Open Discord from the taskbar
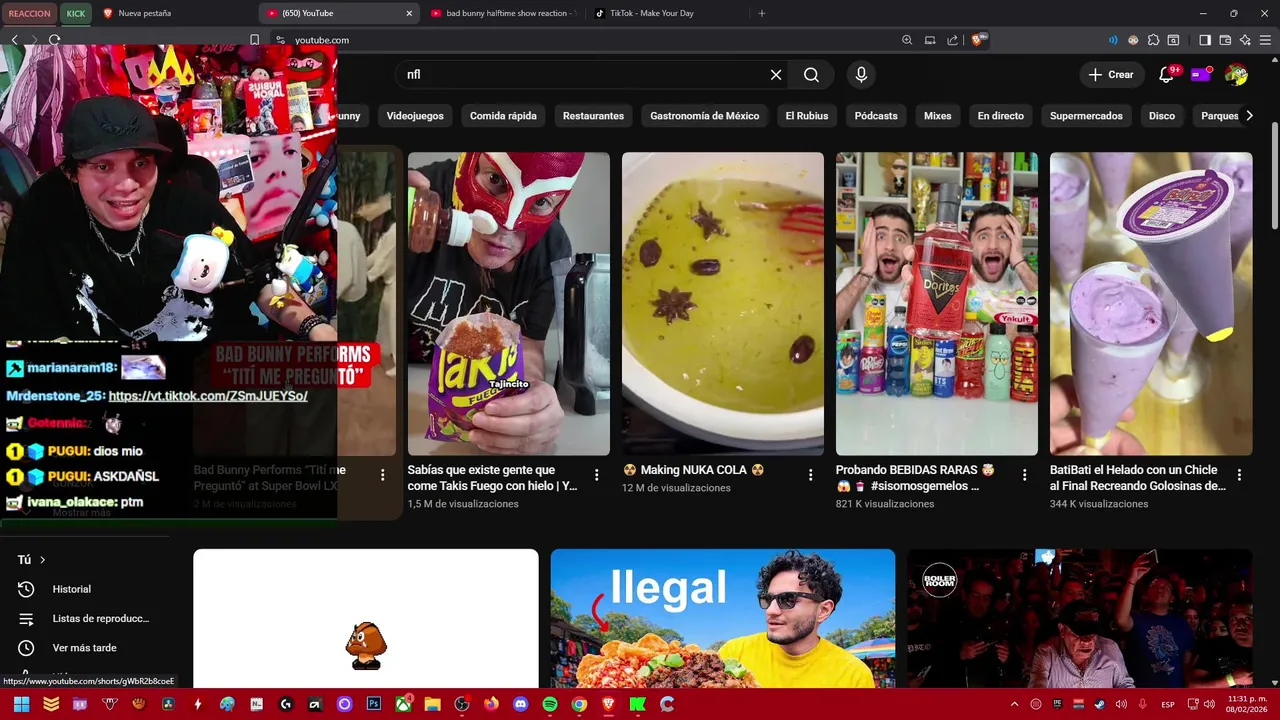1280x720 pixels. pyautogui.click(x=520, y=704)
